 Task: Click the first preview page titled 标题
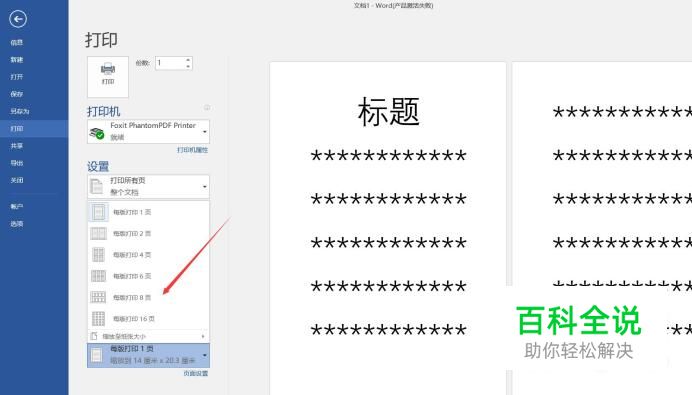click(x=387, y=228)
